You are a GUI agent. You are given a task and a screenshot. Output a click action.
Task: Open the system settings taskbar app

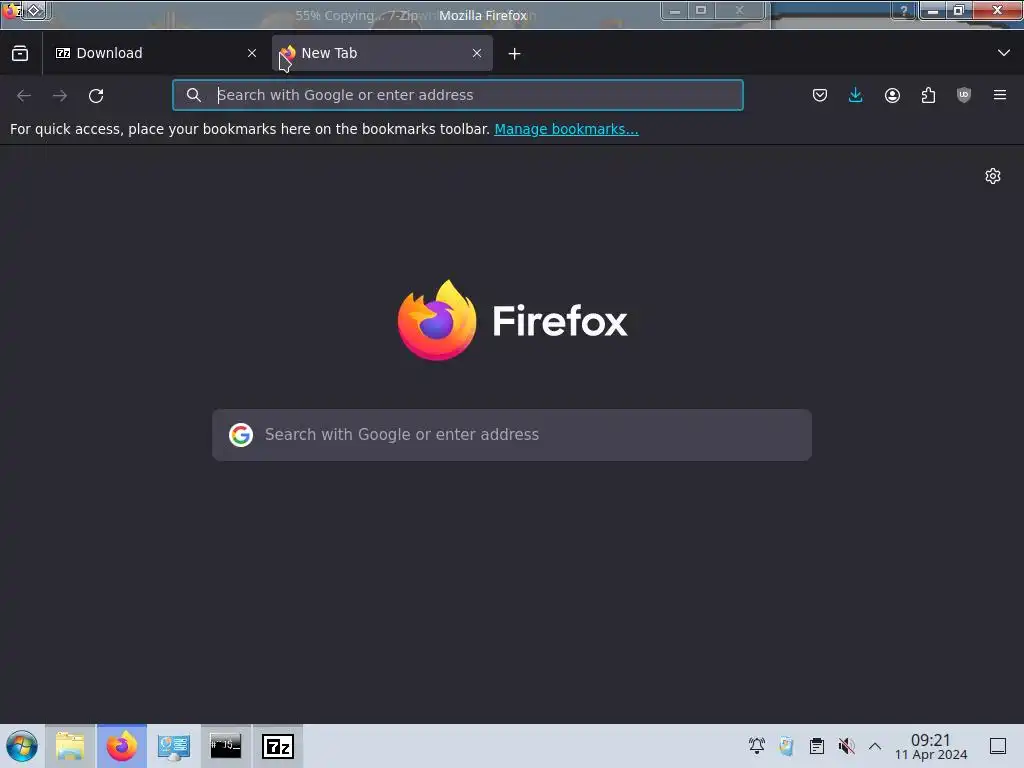(x=174, y=746)
